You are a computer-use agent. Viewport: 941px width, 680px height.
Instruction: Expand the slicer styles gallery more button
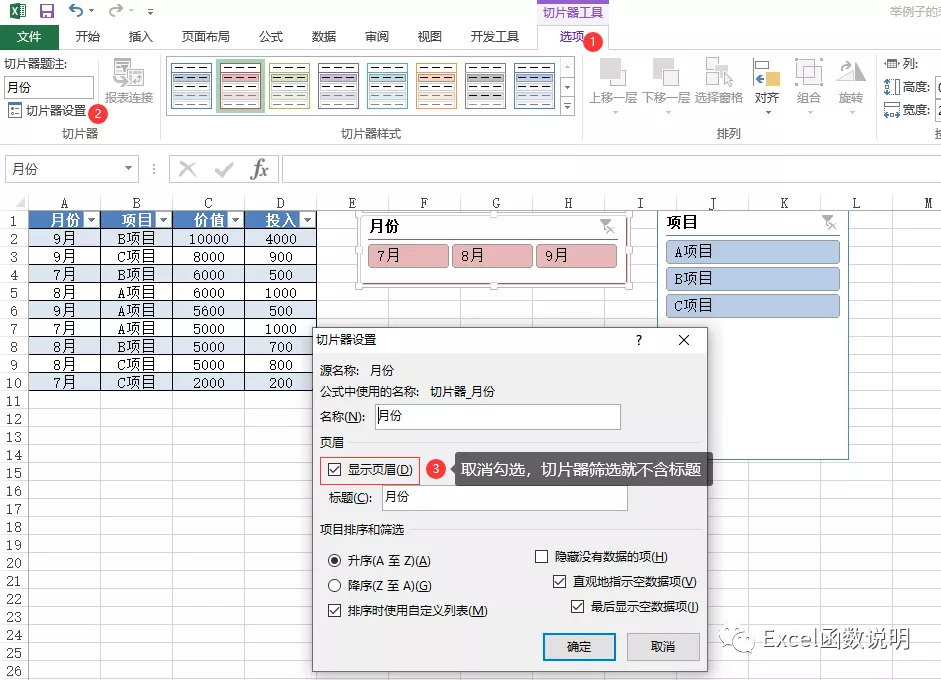point(567,107)
